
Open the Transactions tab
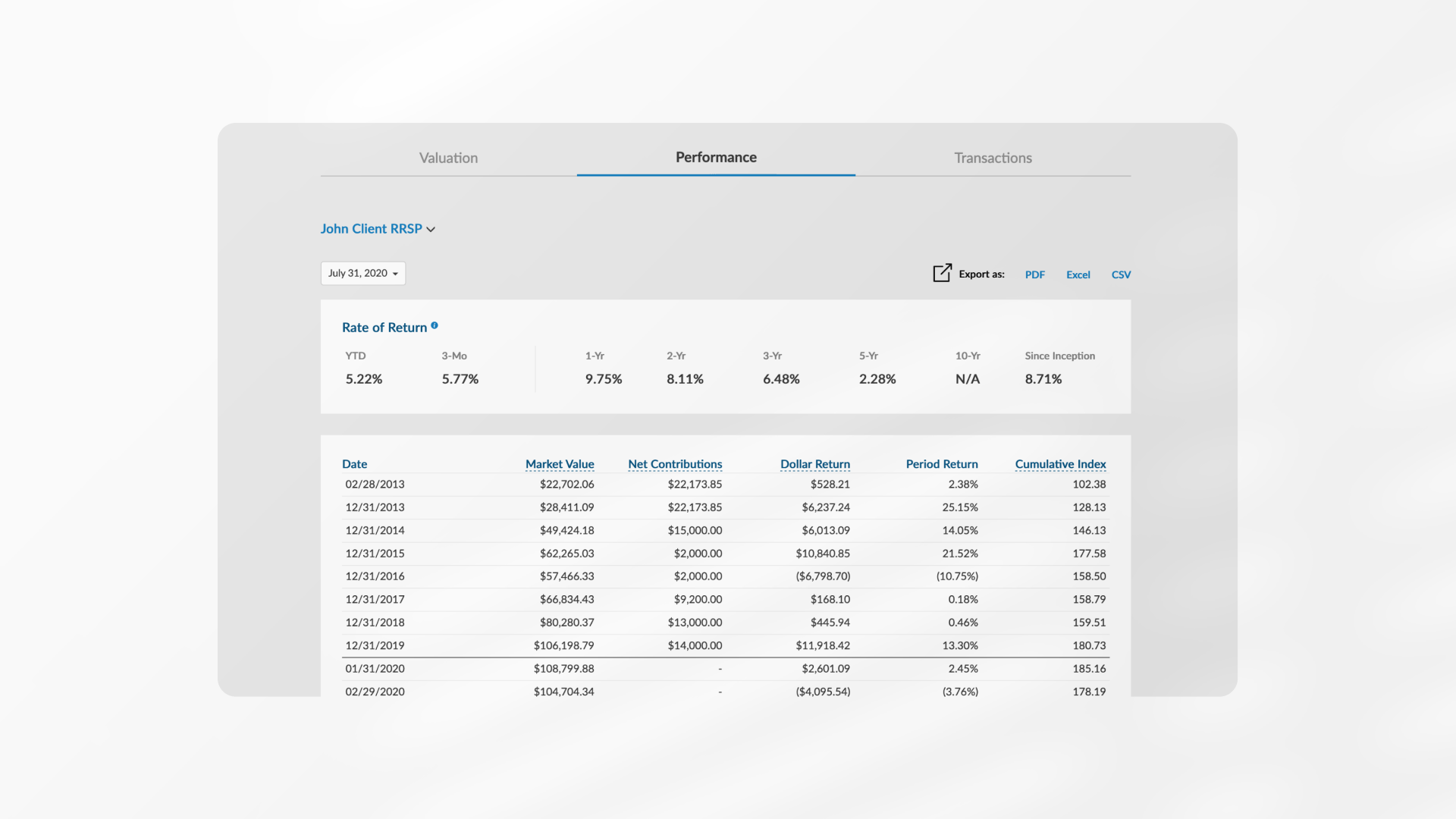(993, 158)
